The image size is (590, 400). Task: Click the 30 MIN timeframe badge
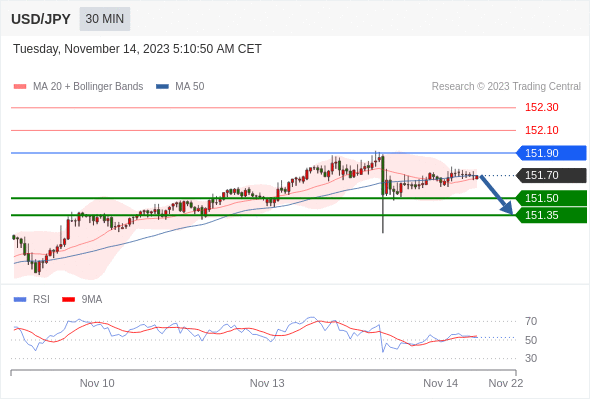[x=105, y=19]
